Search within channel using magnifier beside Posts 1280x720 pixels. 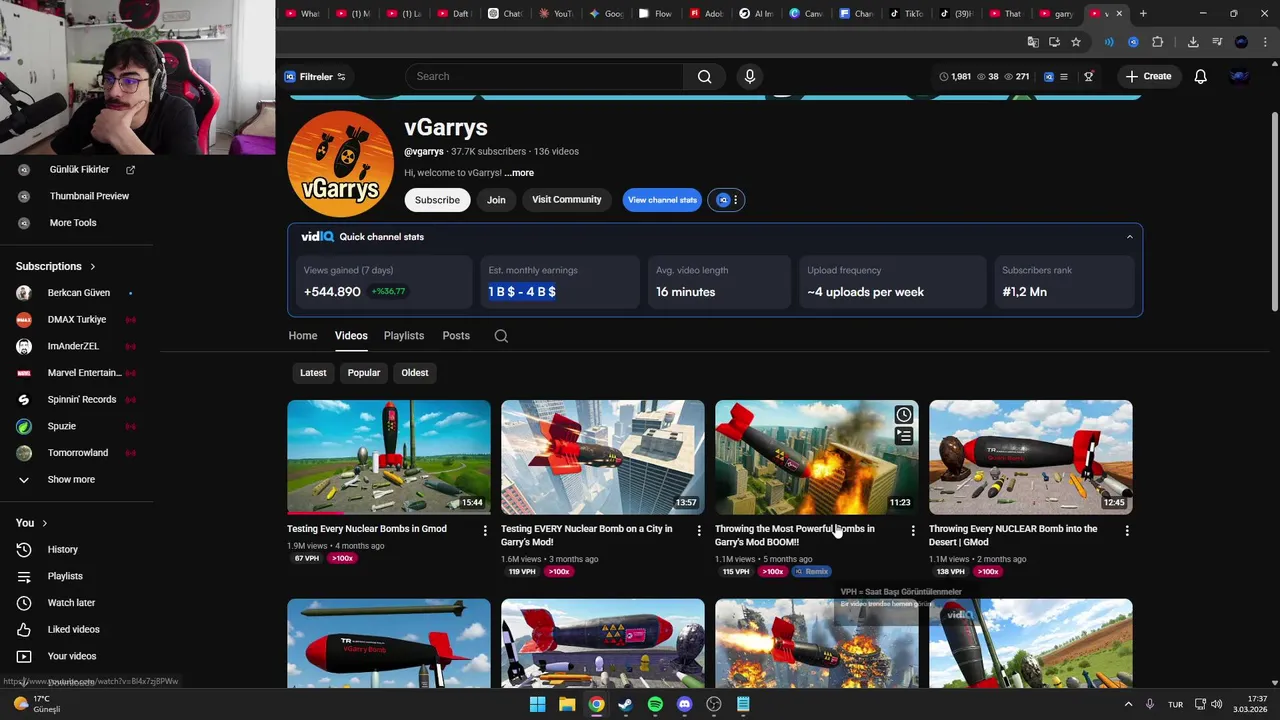[x=501, y=336]
